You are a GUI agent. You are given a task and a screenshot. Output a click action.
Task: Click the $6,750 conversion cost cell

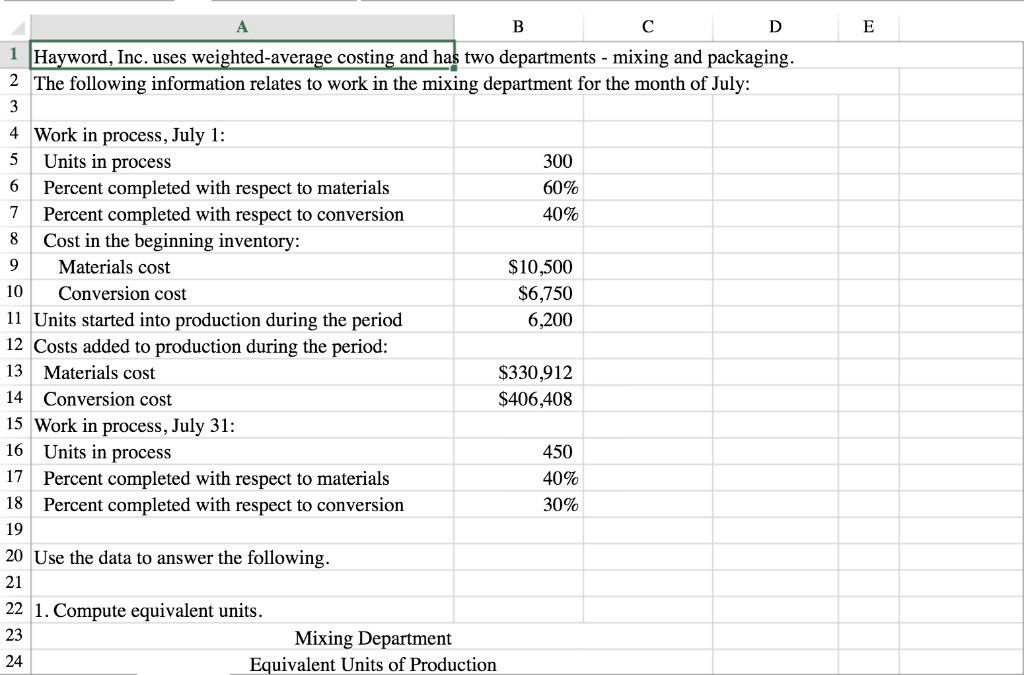pyautogui.click(x=519, y=294)
